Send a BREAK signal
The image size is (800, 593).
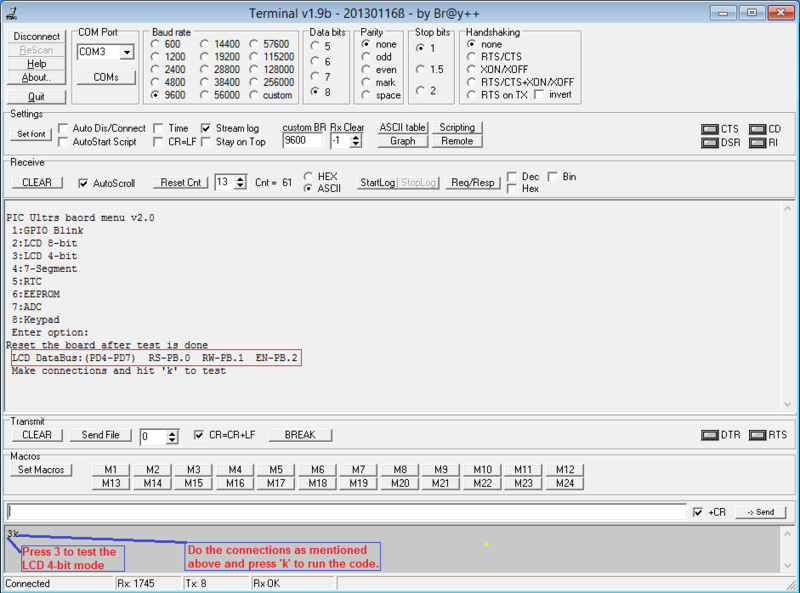coord(300,435)
